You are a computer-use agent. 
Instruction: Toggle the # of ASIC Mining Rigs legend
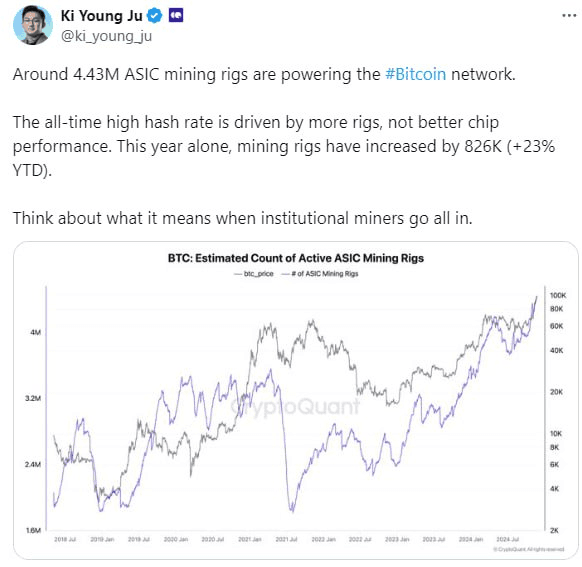coord(320,274)
